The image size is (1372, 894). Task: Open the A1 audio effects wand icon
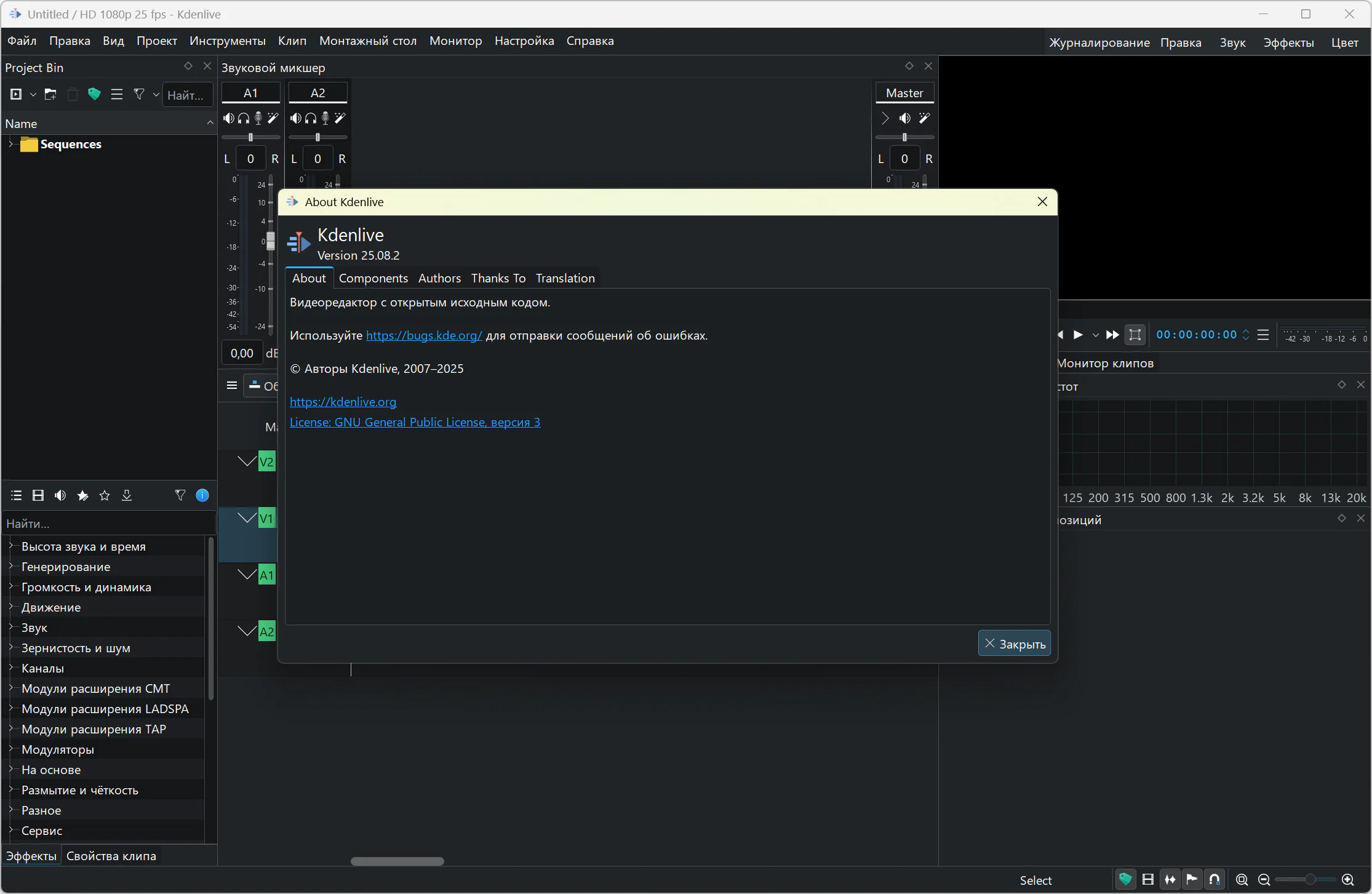click(273, 118)
